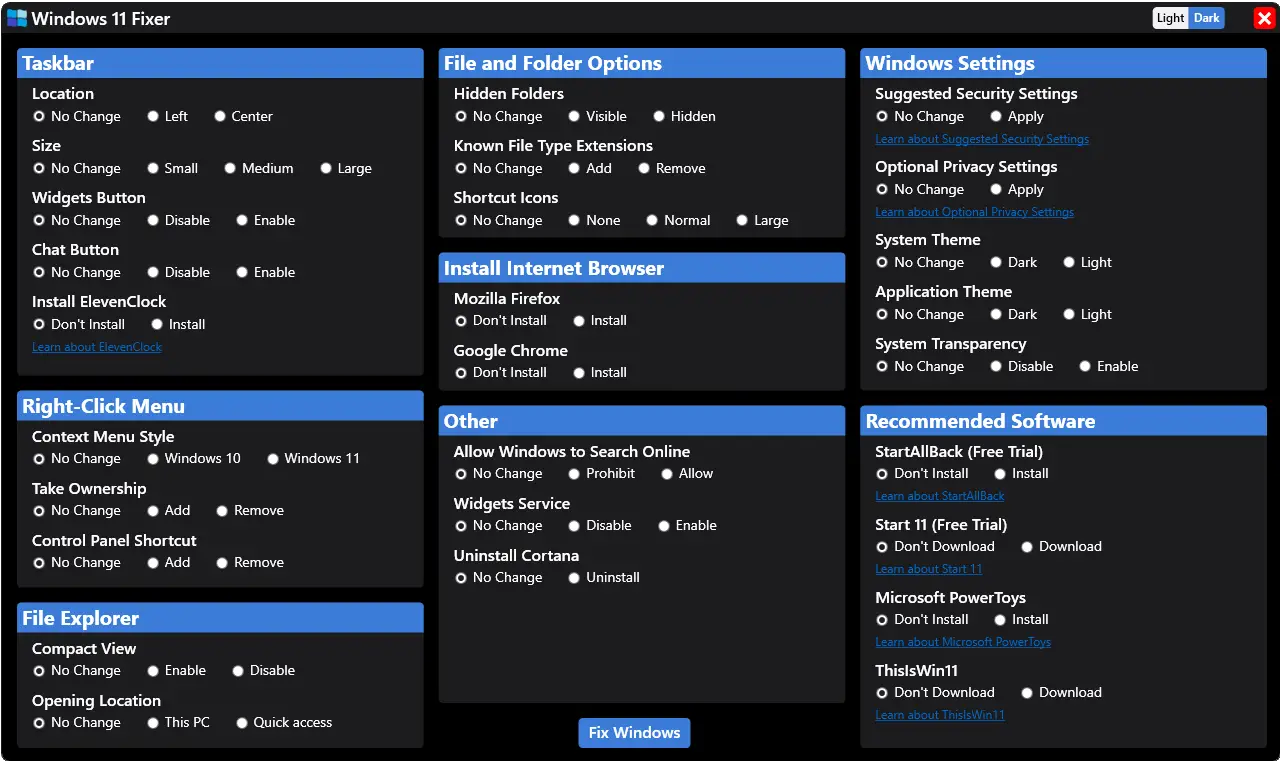Viewport: 1280px width, 761px height.
Task: Switch to Light theme toggle
Action: (x=1170, y=18)
